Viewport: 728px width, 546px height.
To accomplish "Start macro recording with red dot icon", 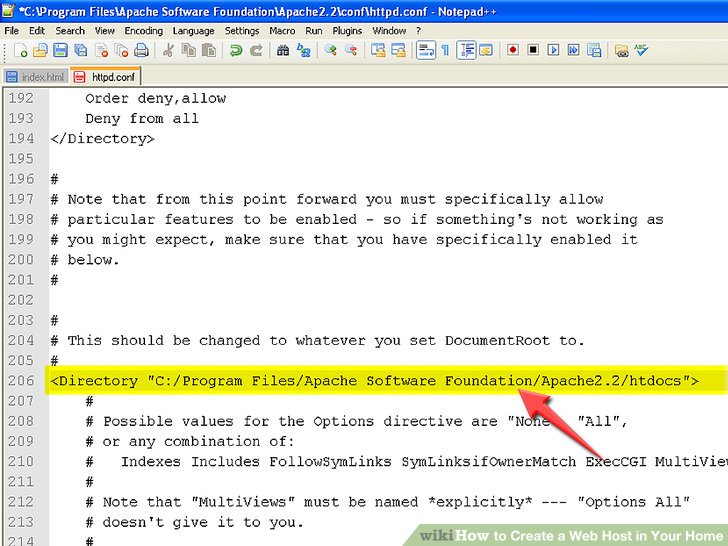I will 513,50.
